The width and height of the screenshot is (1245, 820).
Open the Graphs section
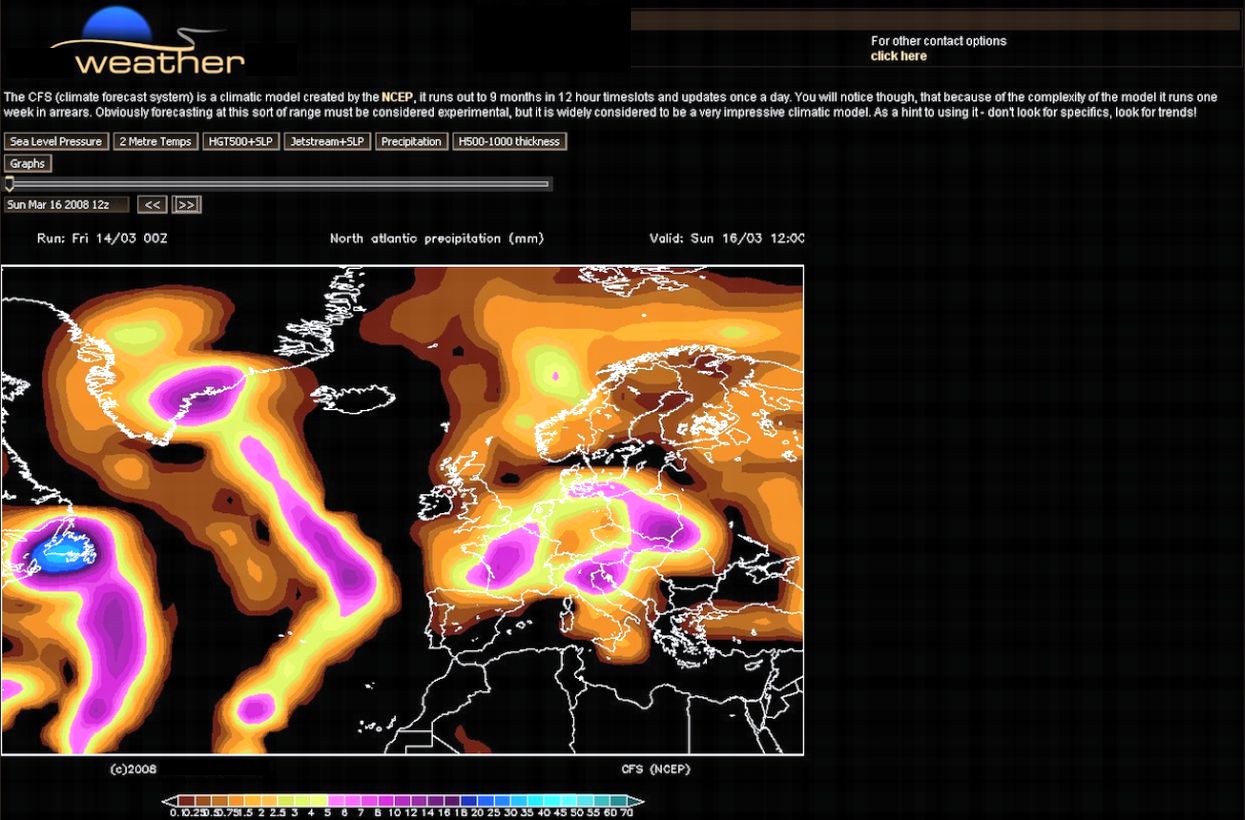click(x=28, y=164)
